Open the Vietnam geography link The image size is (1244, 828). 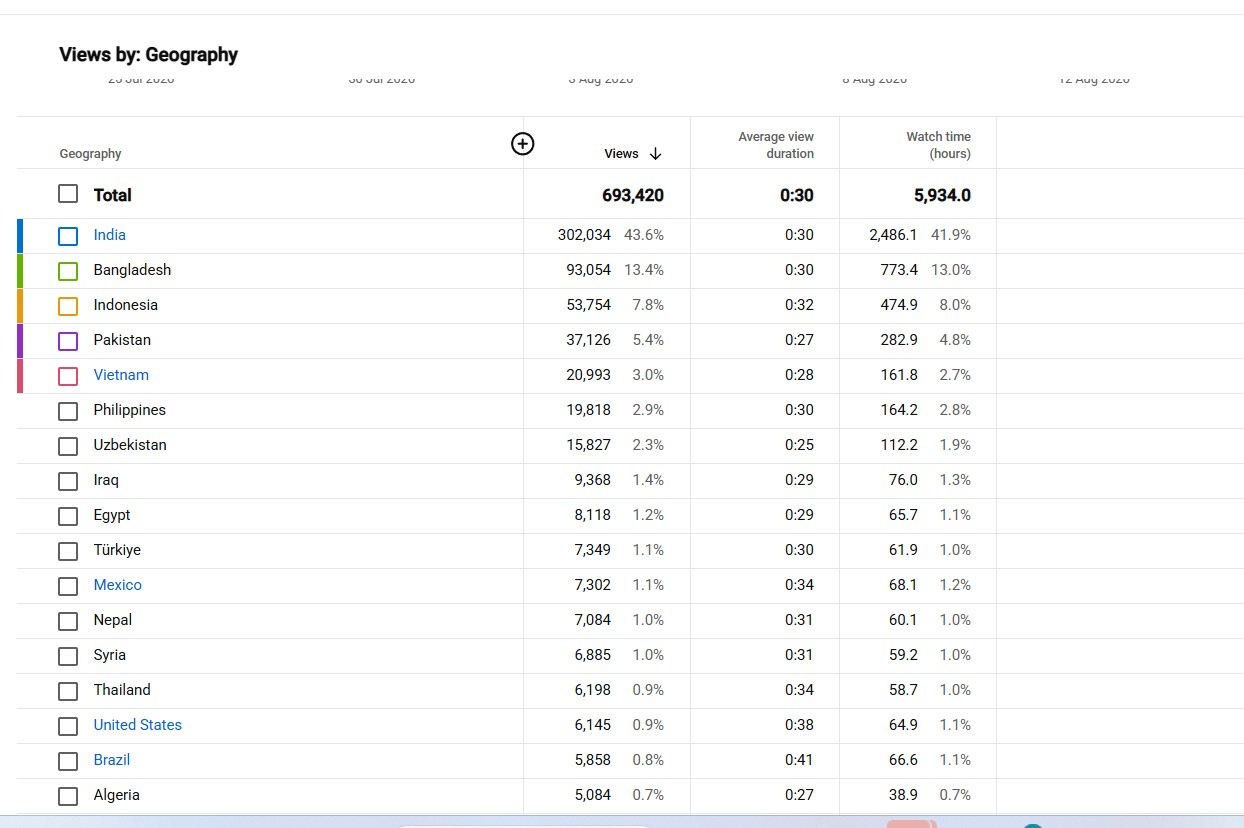(x=121, y=375)
